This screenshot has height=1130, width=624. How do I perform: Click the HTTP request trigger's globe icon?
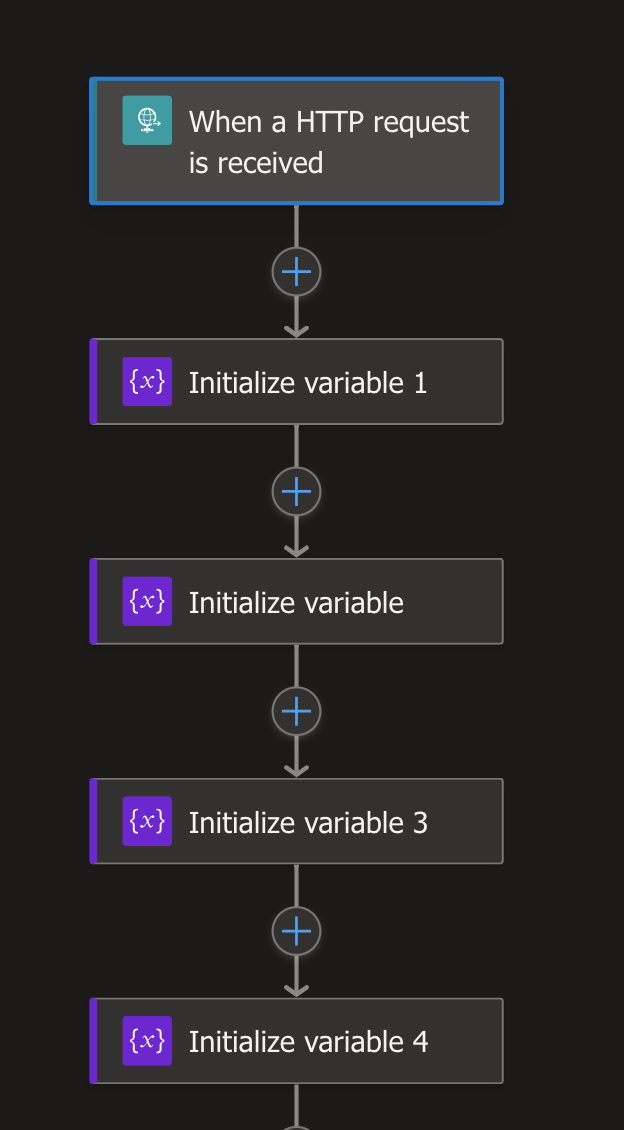coord(147,120)
